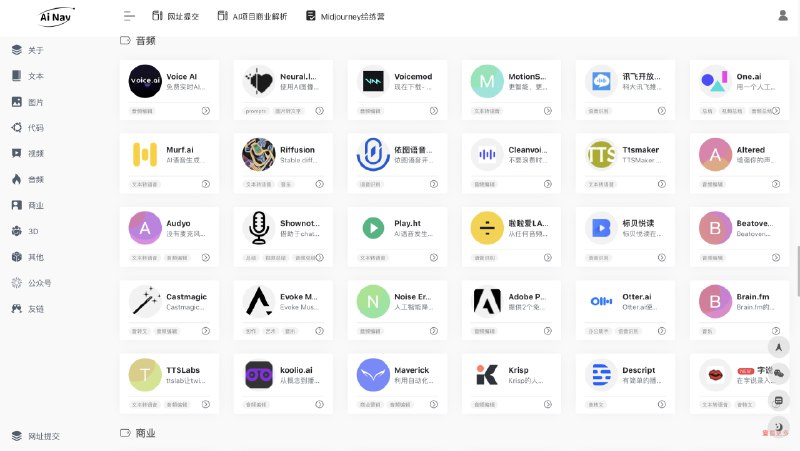
Task: Open the Maverick blue logo
Action: [x=373, y=374]
